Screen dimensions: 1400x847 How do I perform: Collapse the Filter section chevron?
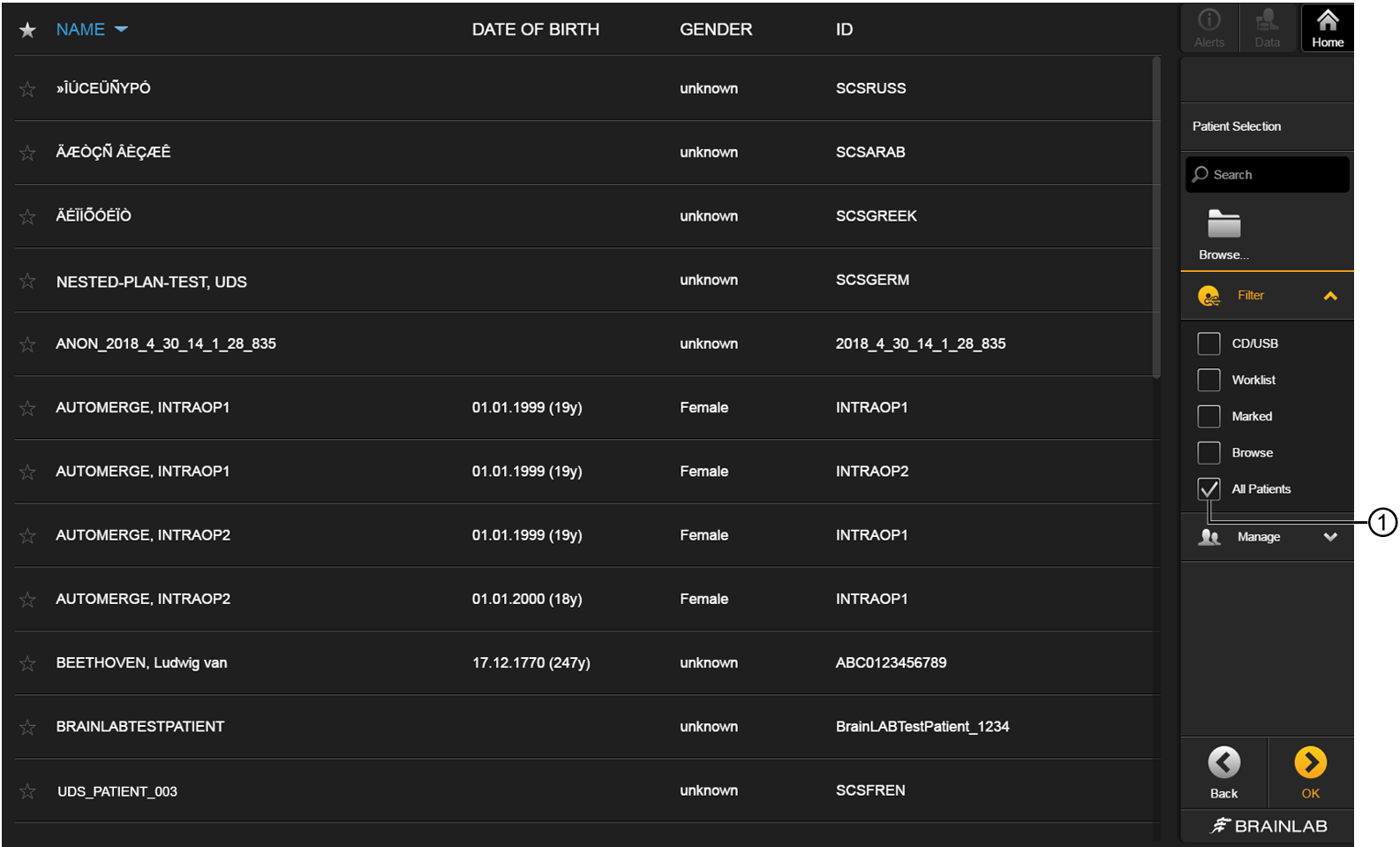tap(1330, 296)
